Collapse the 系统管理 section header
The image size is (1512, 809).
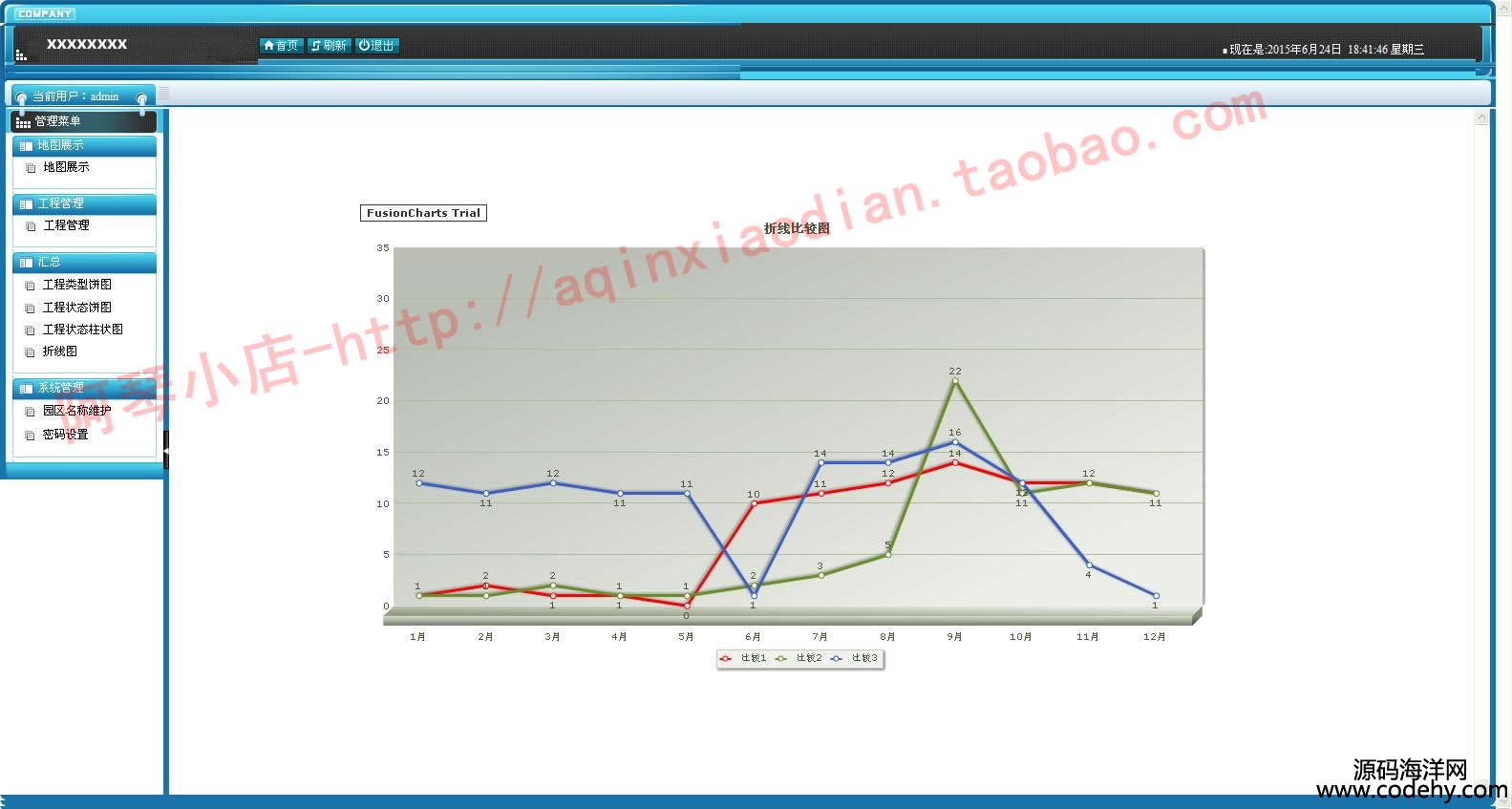(x=84, y=388)
